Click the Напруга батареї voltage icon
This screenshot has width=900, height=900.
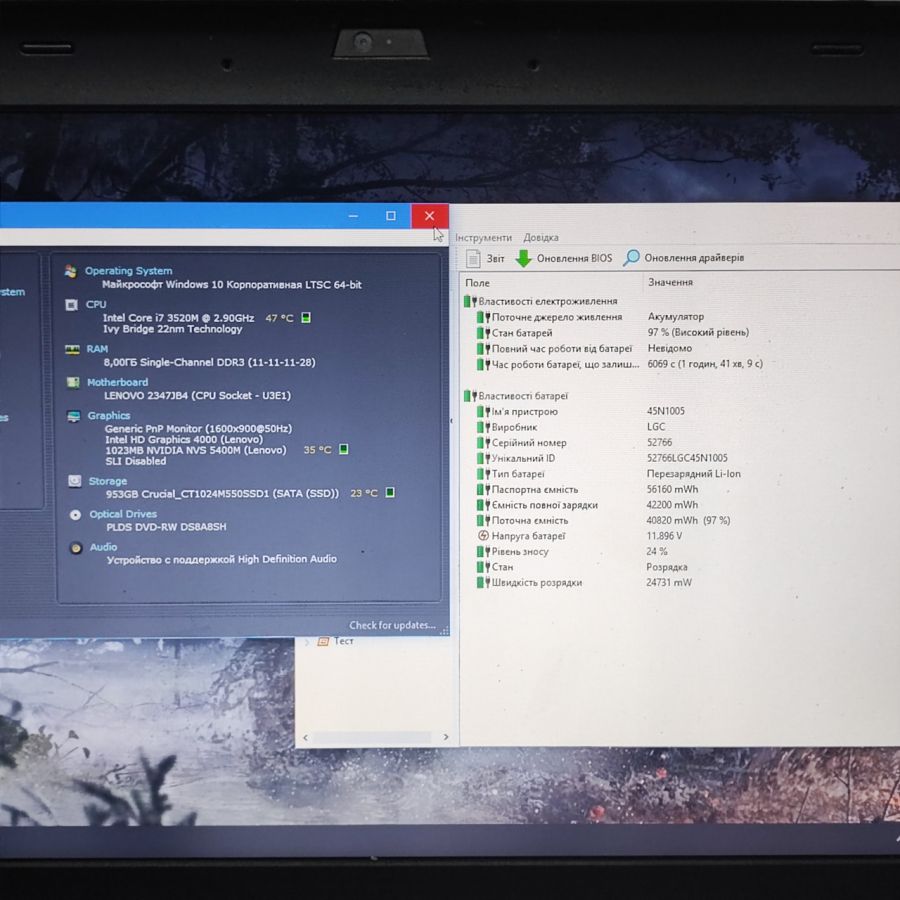point(483,536)
